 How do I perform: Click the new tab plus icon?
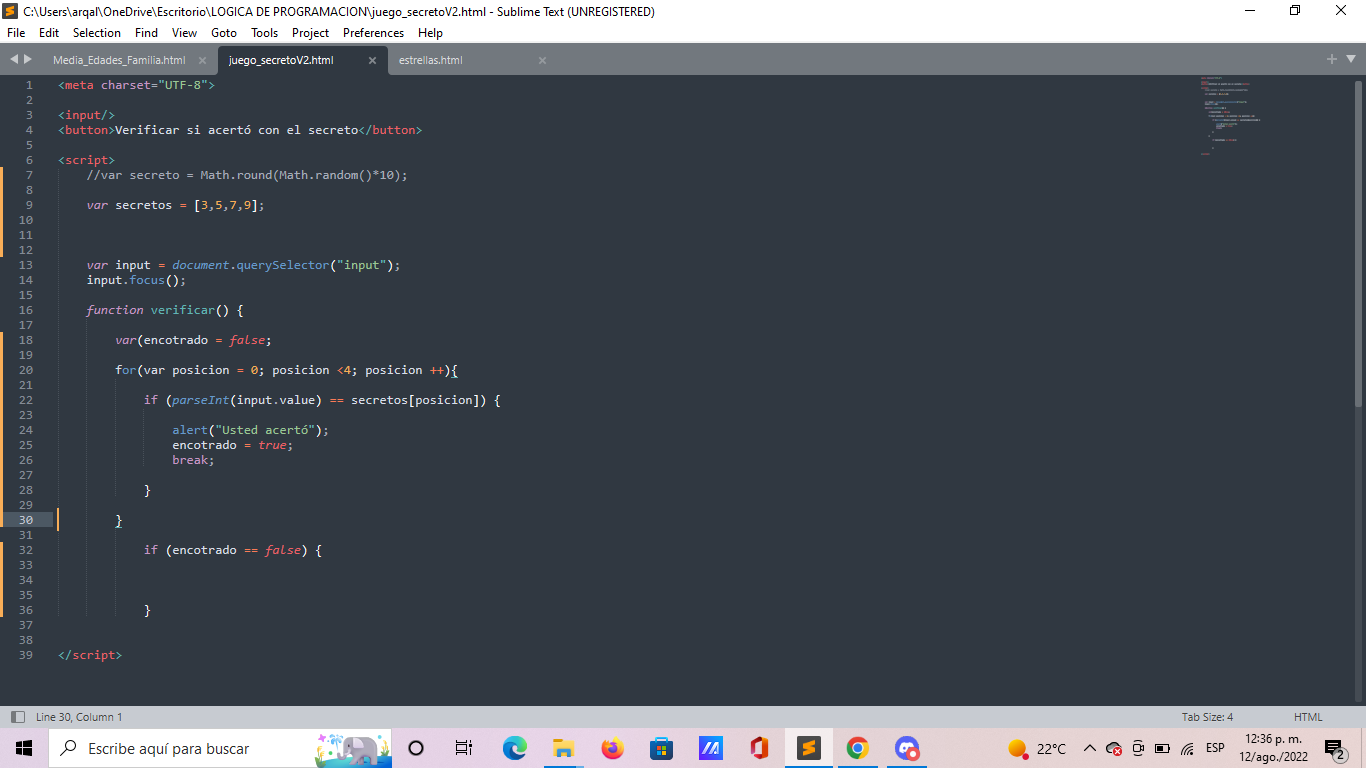tap(1332, 60)
